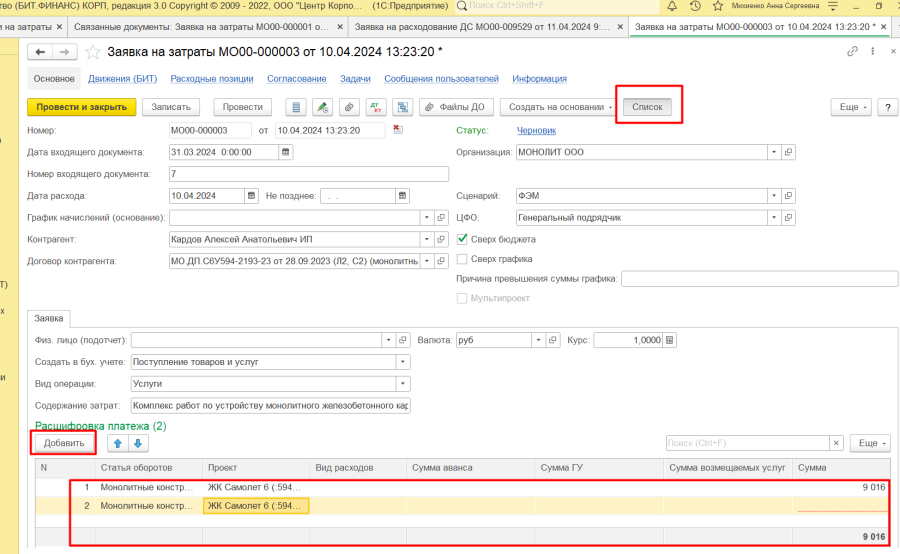Open calculator icon next to Курс field

[x=671, y=340]
